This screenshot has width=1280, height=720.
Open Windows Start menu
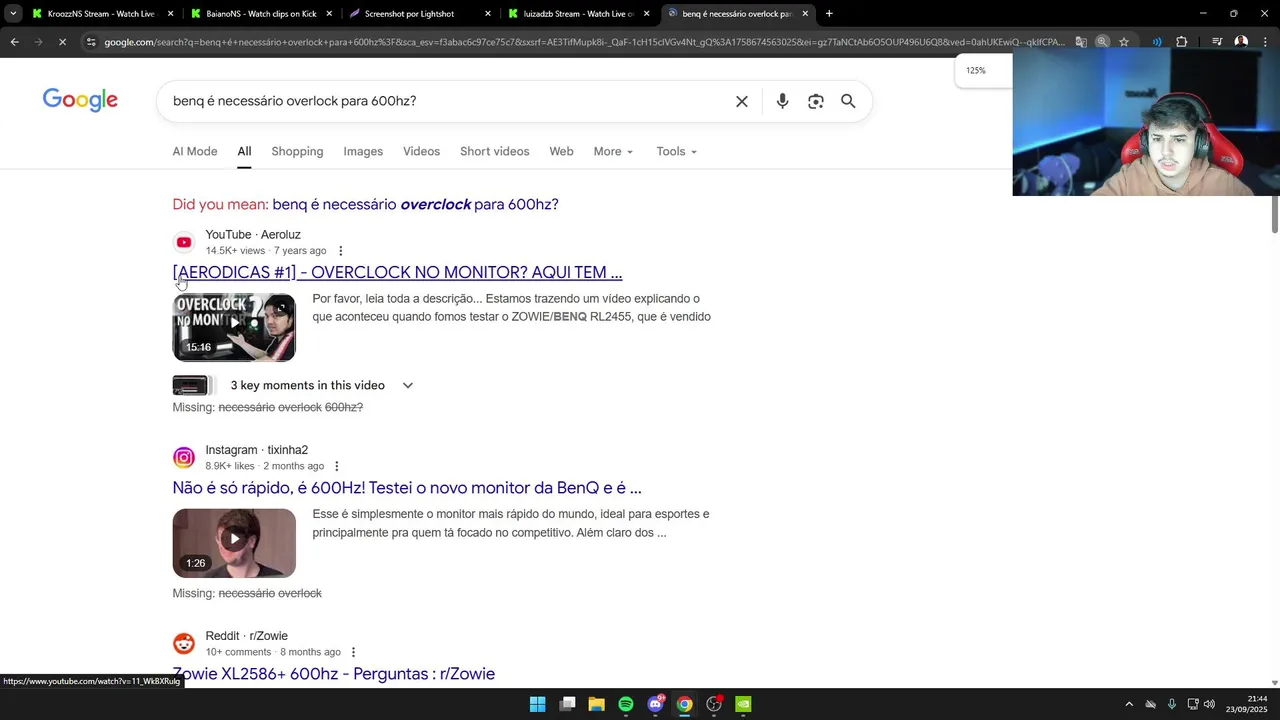[537, 704]
